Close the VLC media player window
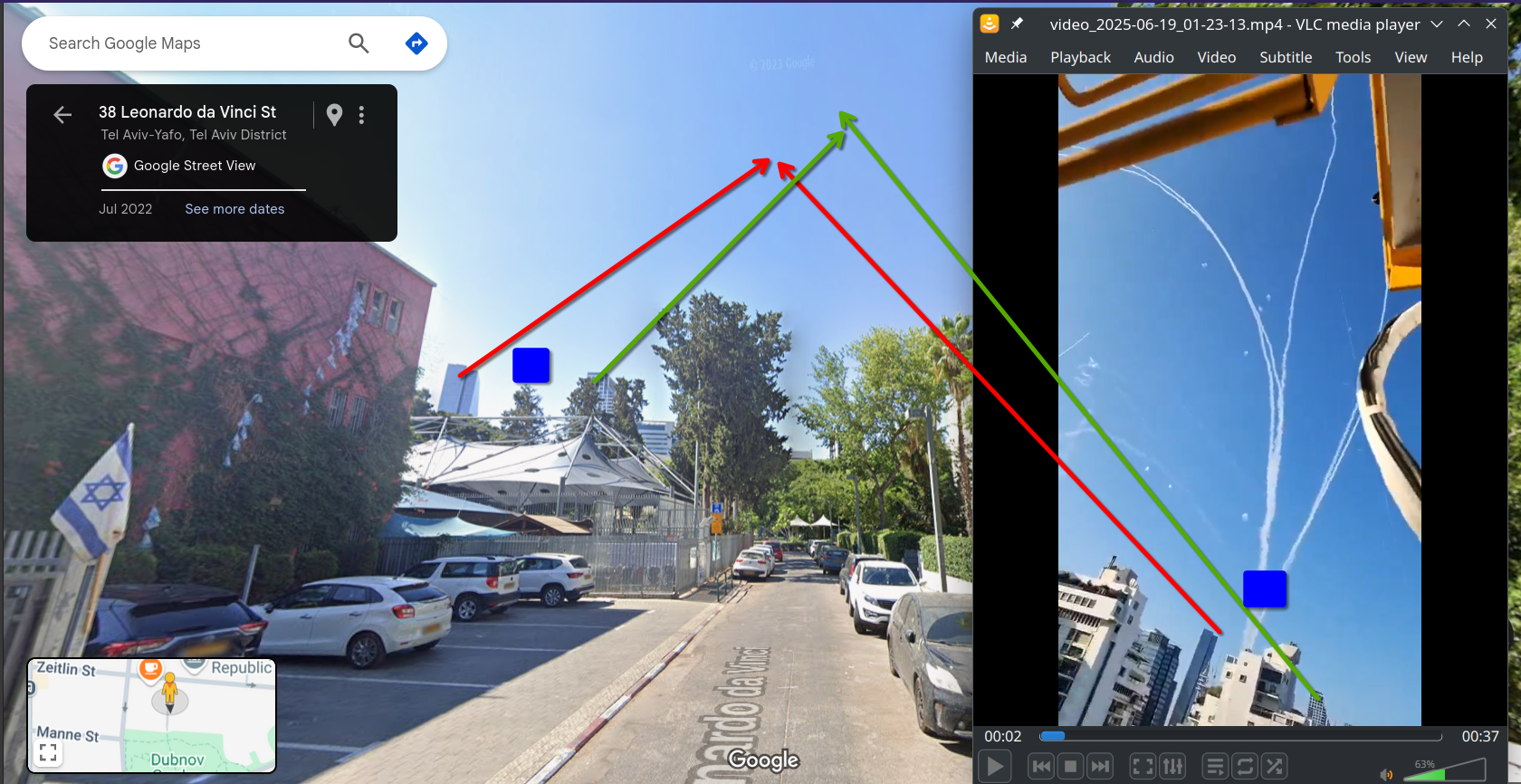Image resolution: width=1521 pixels, height=784 pixels. coord(1491,24)
